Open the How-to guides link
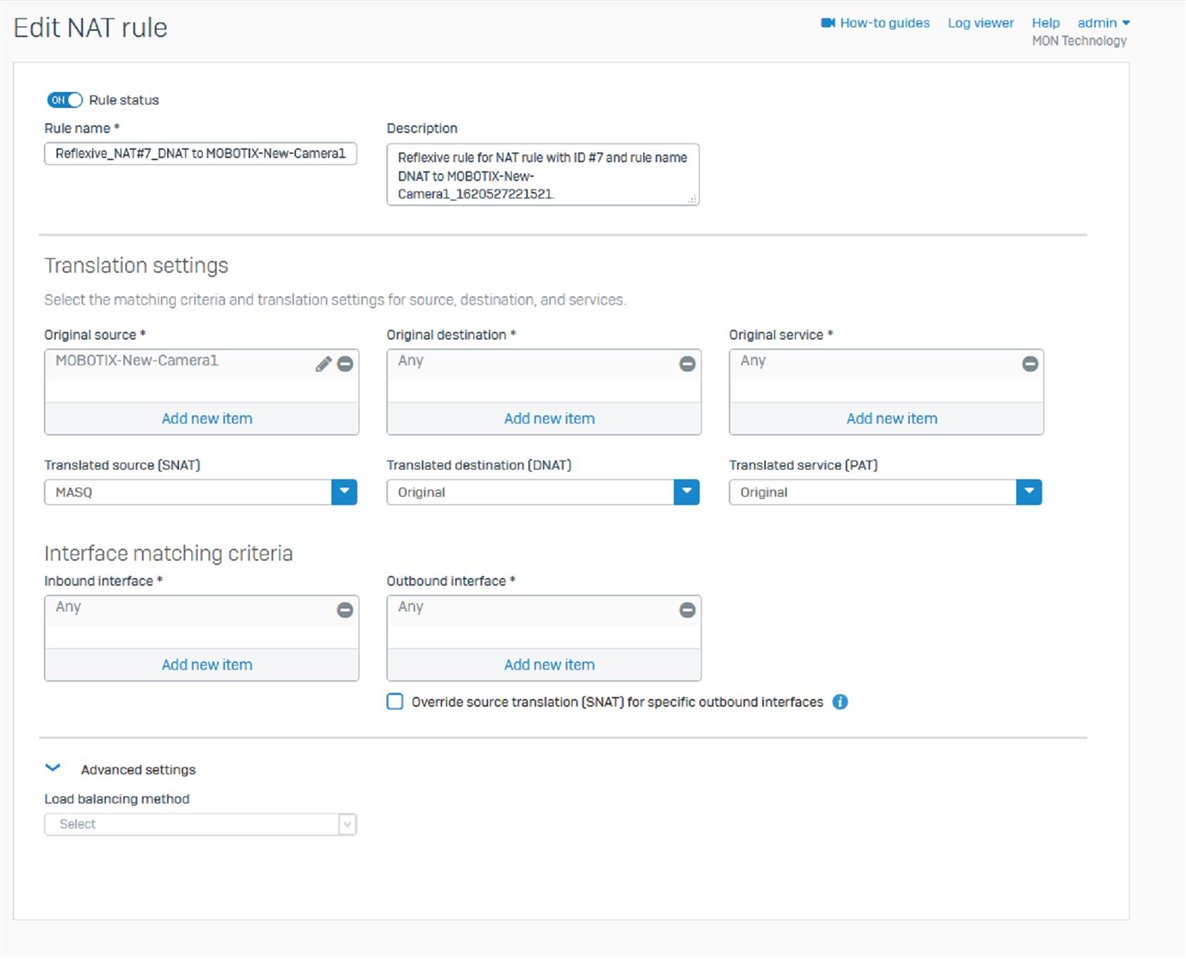 click(884, 23)
